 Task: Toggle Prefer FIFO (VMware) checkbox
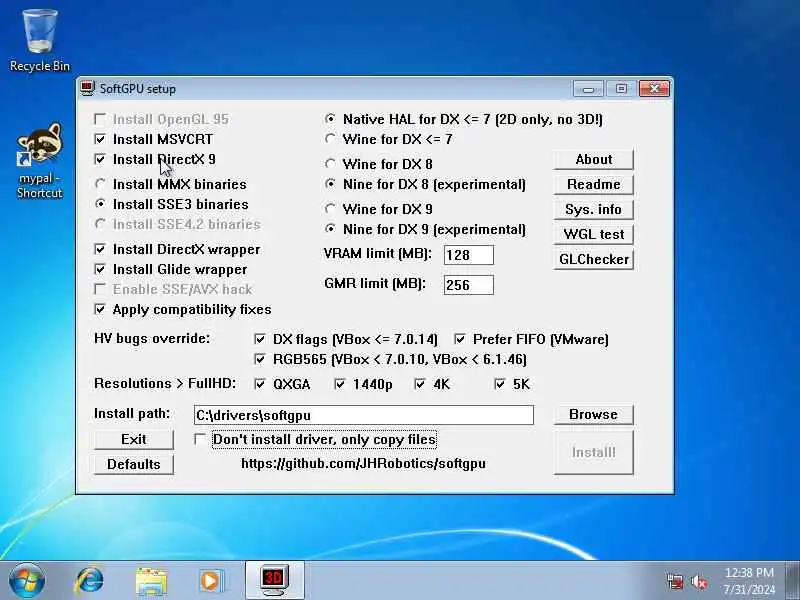pyautogui.click(x=460, y=339)
